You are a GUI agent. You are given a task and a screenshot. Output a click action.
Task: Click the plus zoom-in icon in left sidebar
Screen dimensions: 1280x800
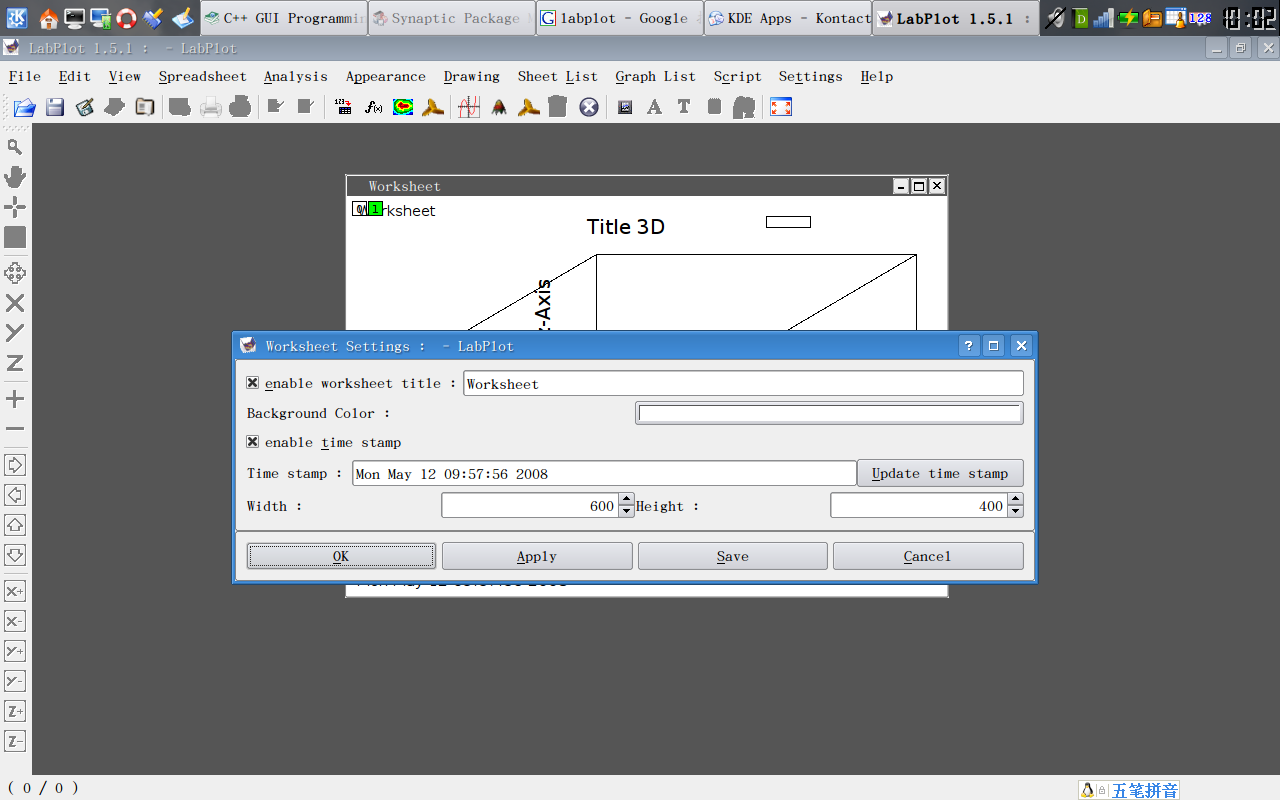point(15,399)
